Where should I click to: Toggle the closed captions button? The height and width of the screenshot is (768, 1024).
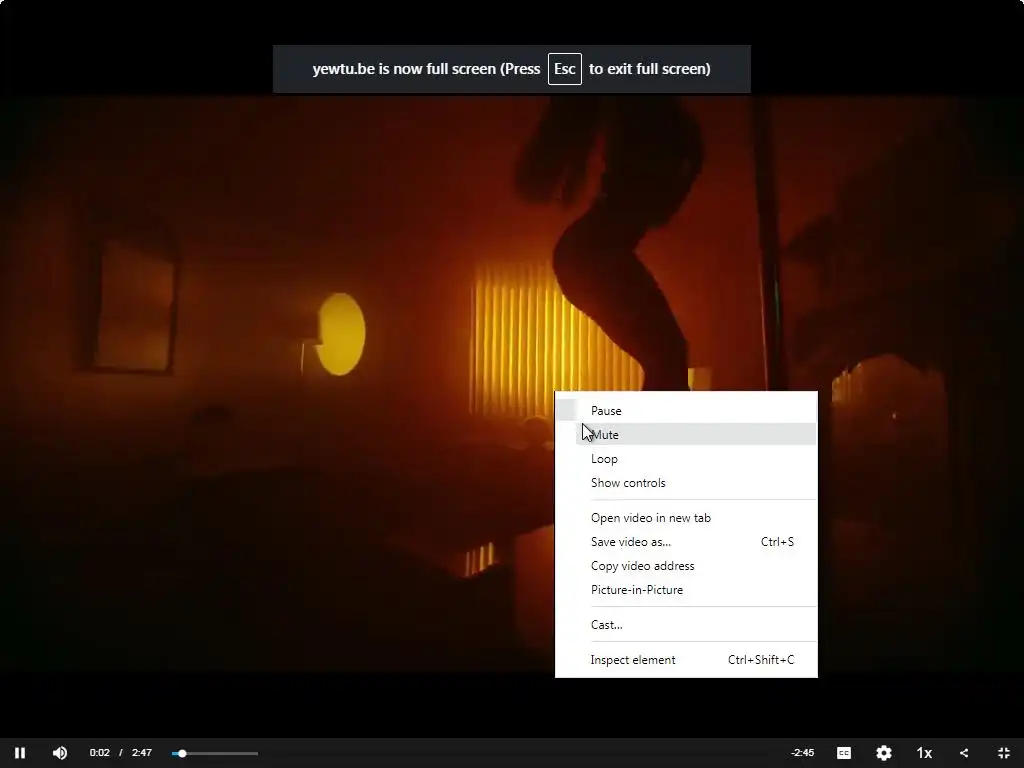point(844,753)
